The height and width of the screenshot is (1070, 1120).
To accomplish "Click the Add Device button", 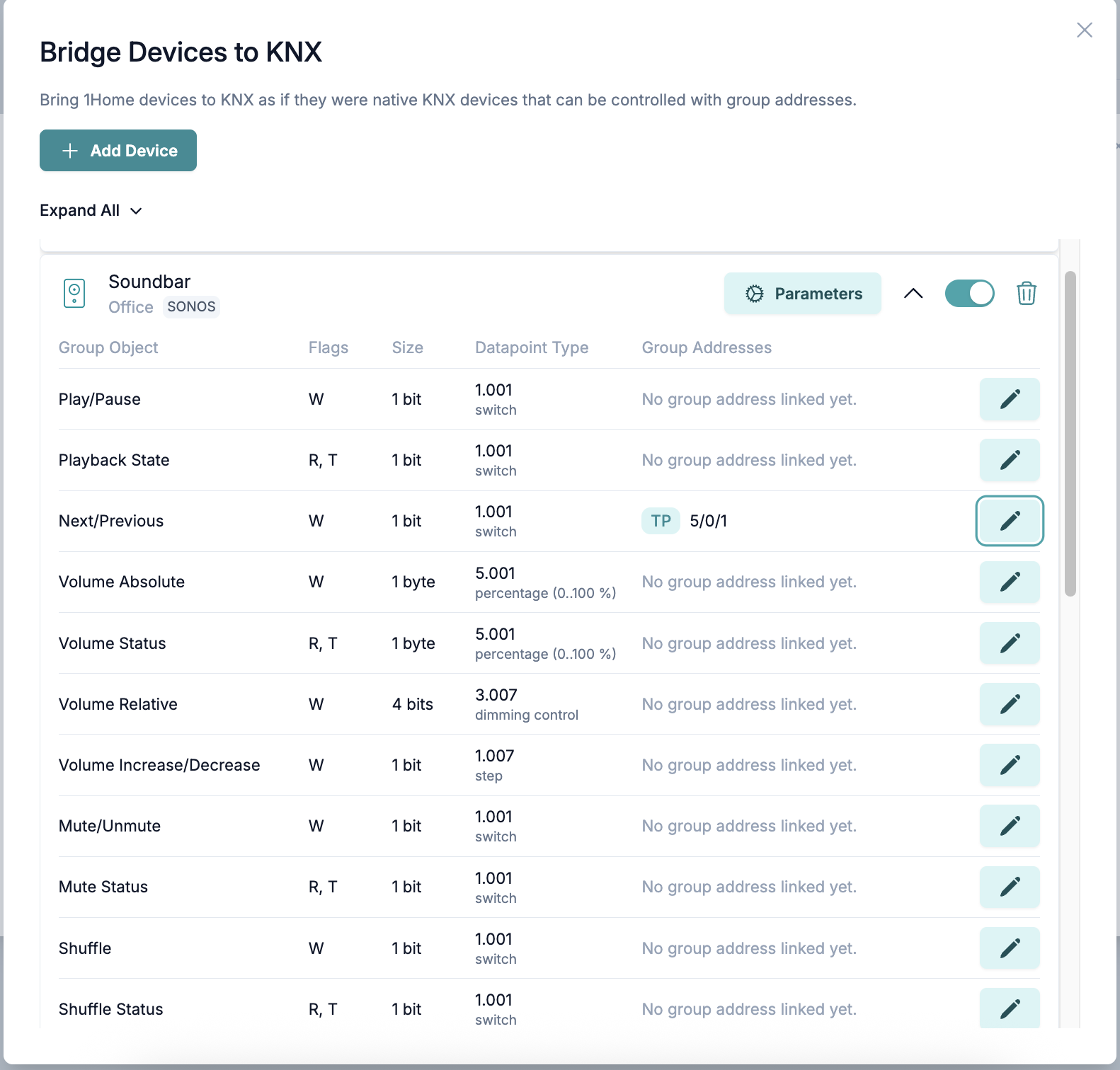I will [118, 150].
